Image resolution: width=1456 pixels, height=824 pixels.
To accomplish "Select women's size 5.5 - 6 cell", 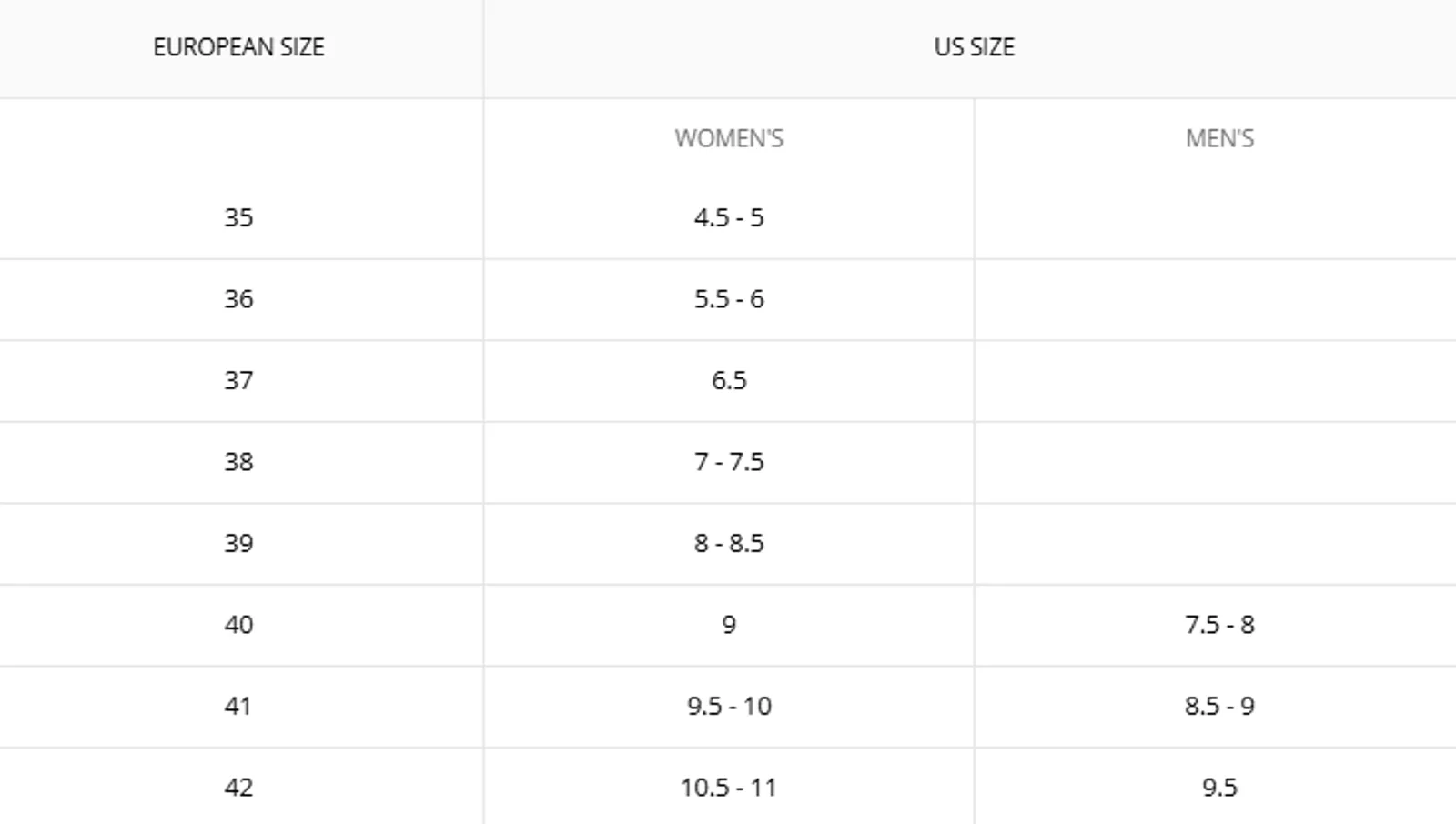I will pyautogui.click(x=729, y=299).
